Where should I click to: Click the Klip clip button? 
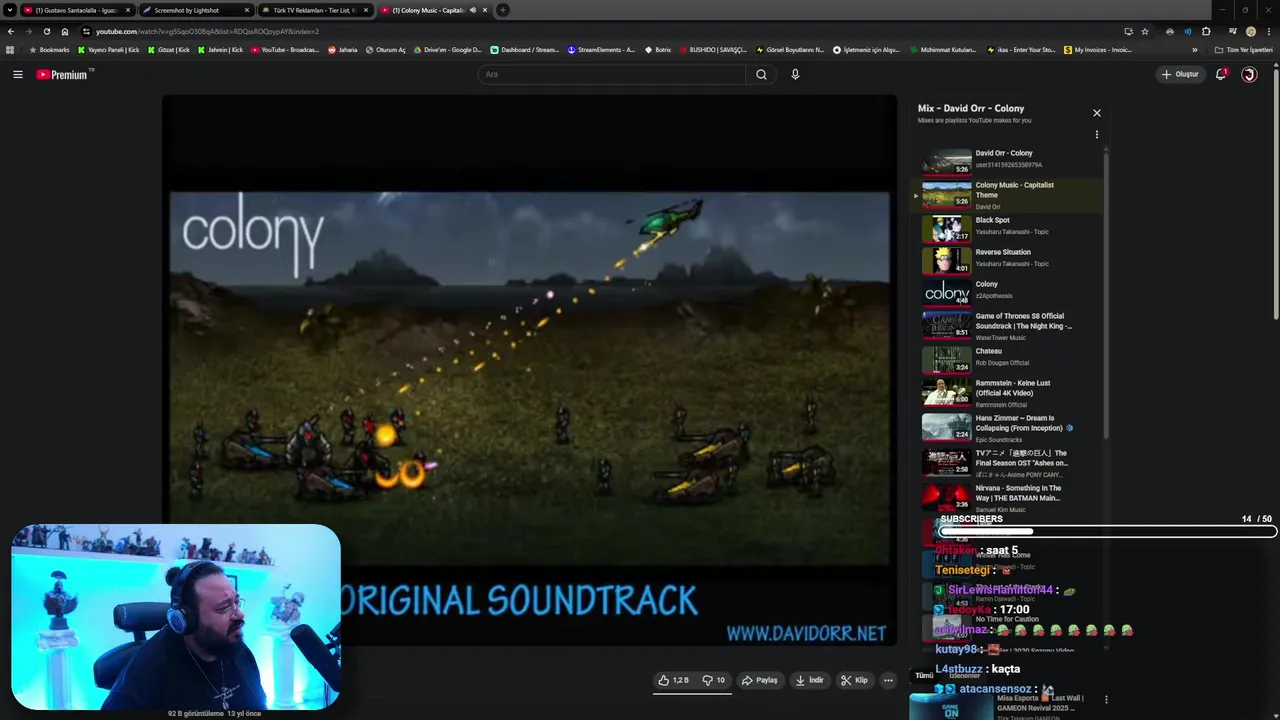click(854, 680)
